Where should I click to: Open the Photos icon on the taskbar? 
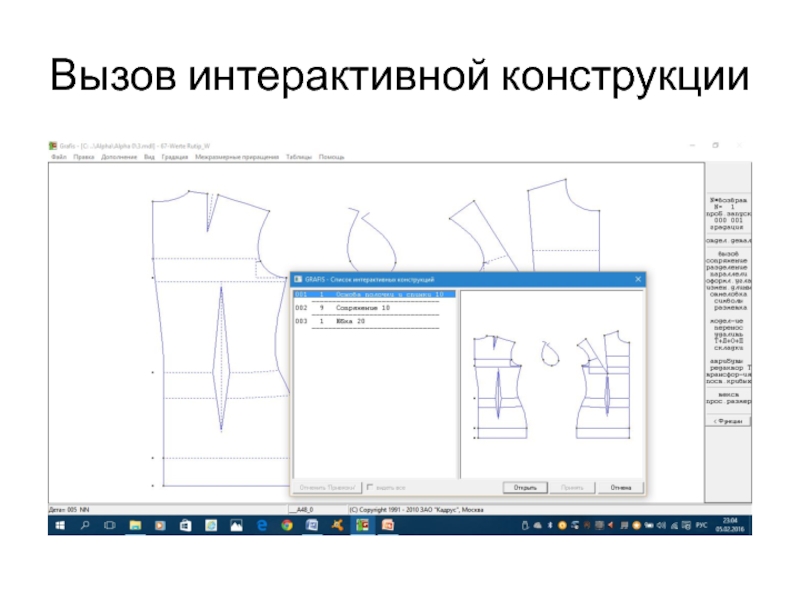pyautogui.click(x=236, y=526)
